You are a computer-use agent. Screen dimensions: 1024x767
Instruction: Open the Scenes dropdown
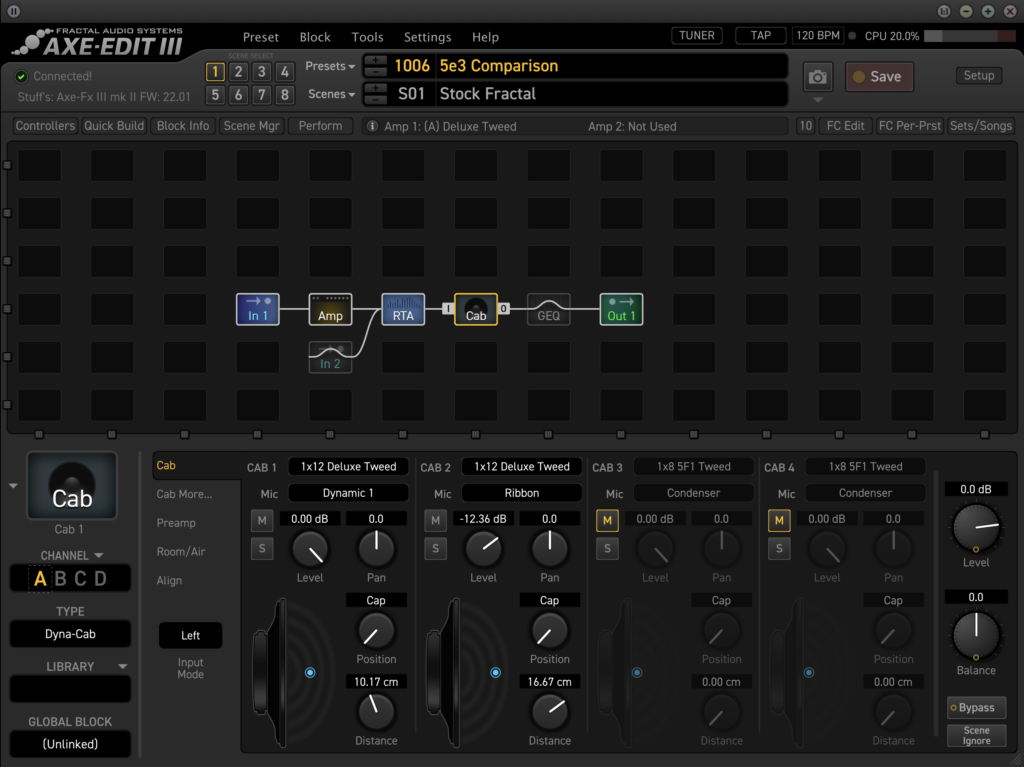click(x=331, y=94)
